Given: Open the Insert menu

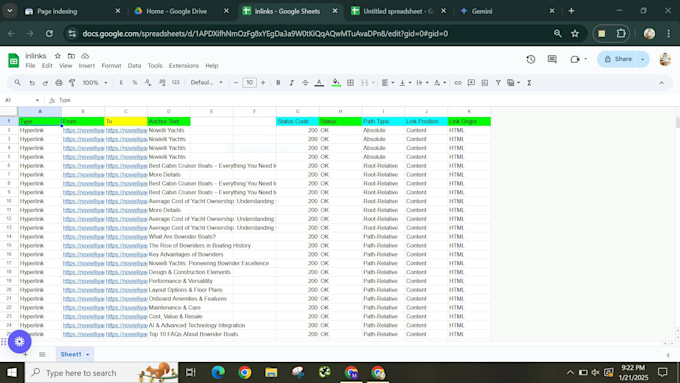Looking at the screenshot, I should pos(87,65).
